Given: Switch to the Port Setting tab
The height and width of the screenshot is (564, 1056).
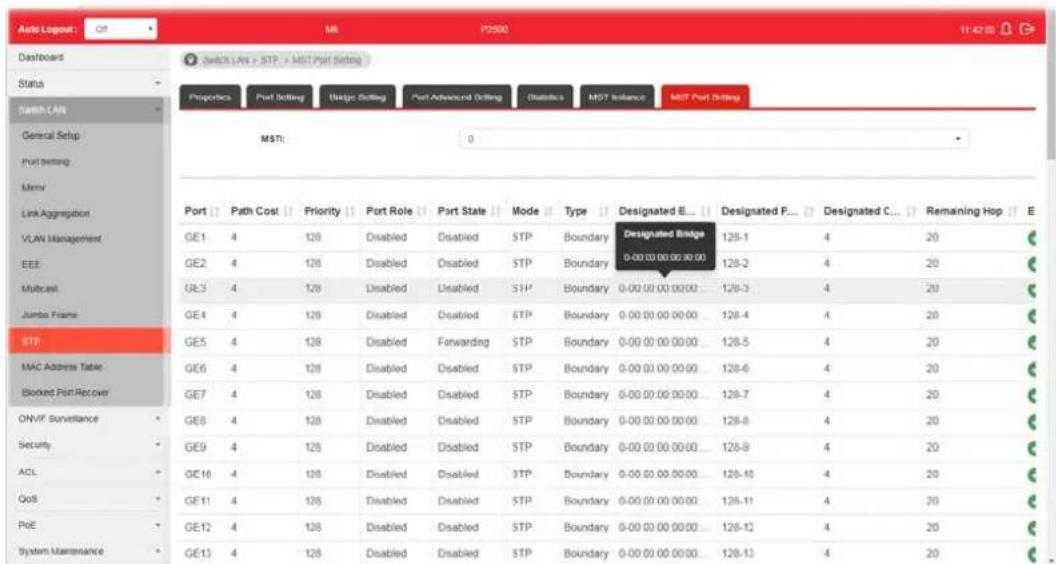Looking at the screenshot, I should click(x=280, y=97).
